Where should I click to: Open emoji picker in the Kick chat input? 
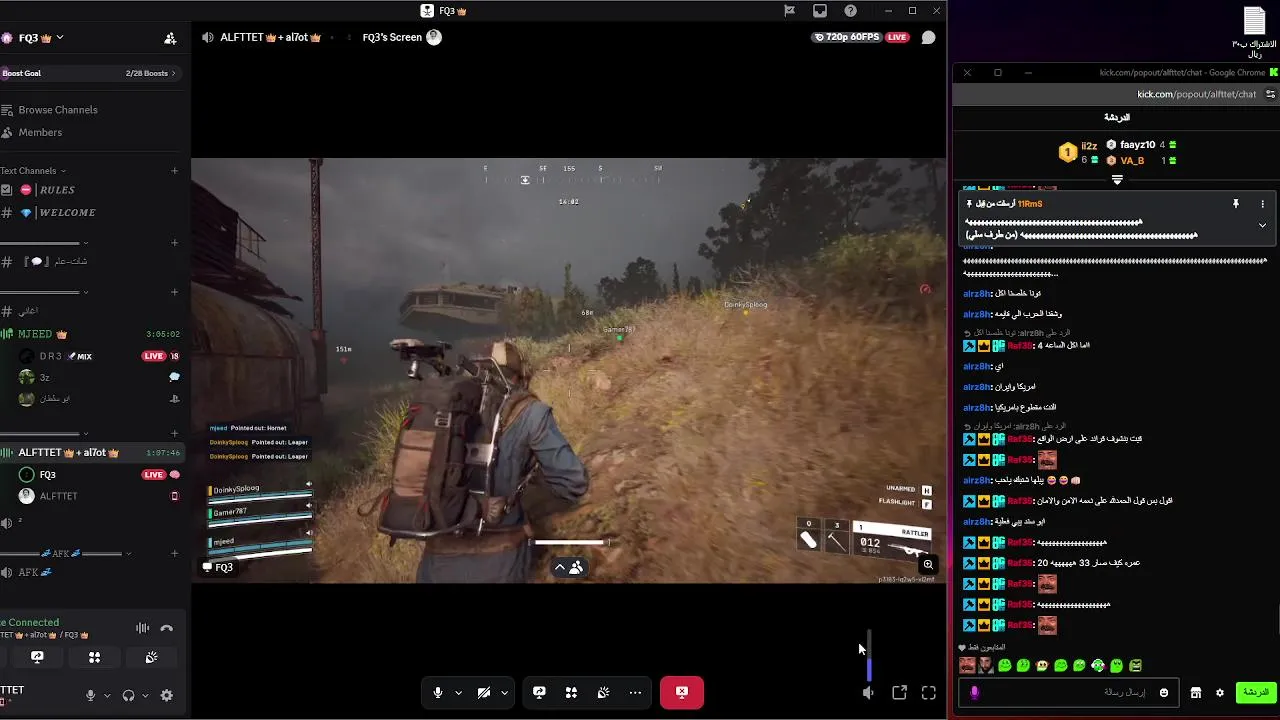pos(1163,692)
